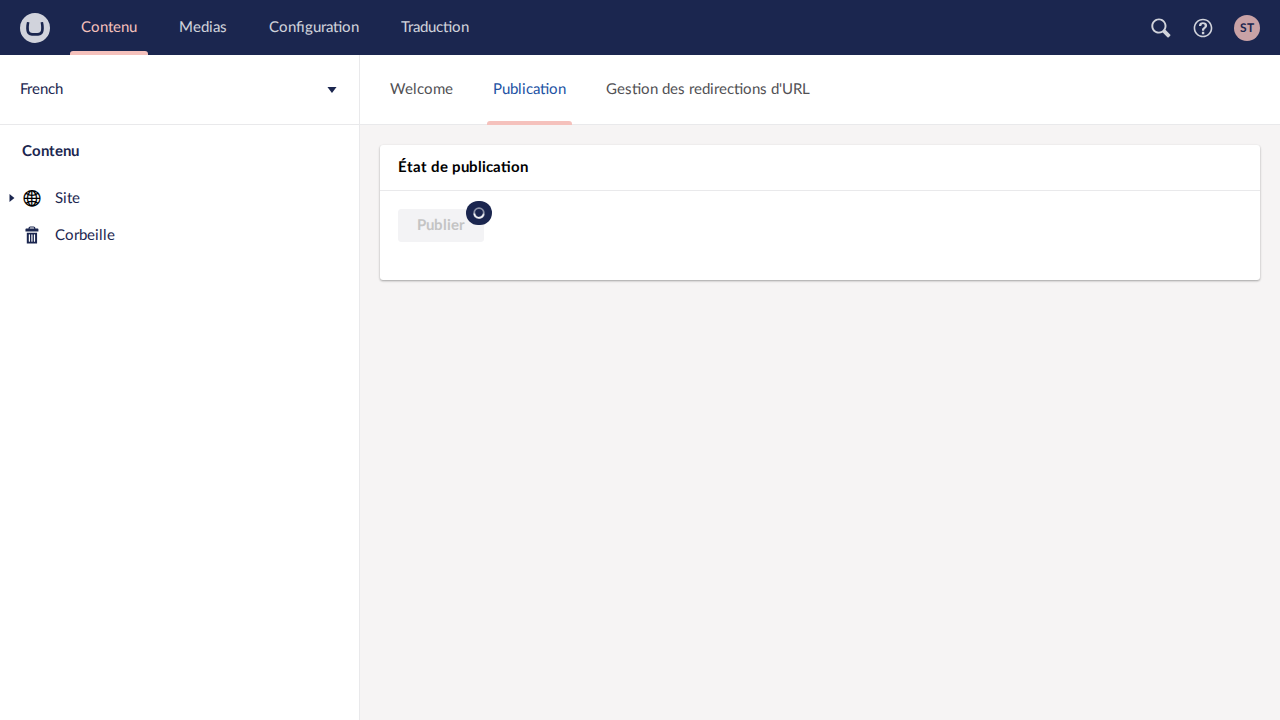Open the Configuration section
Image resolution: width=1280 pixels, height=720 pixels.
pyautogui.click(x=314, y=27)
